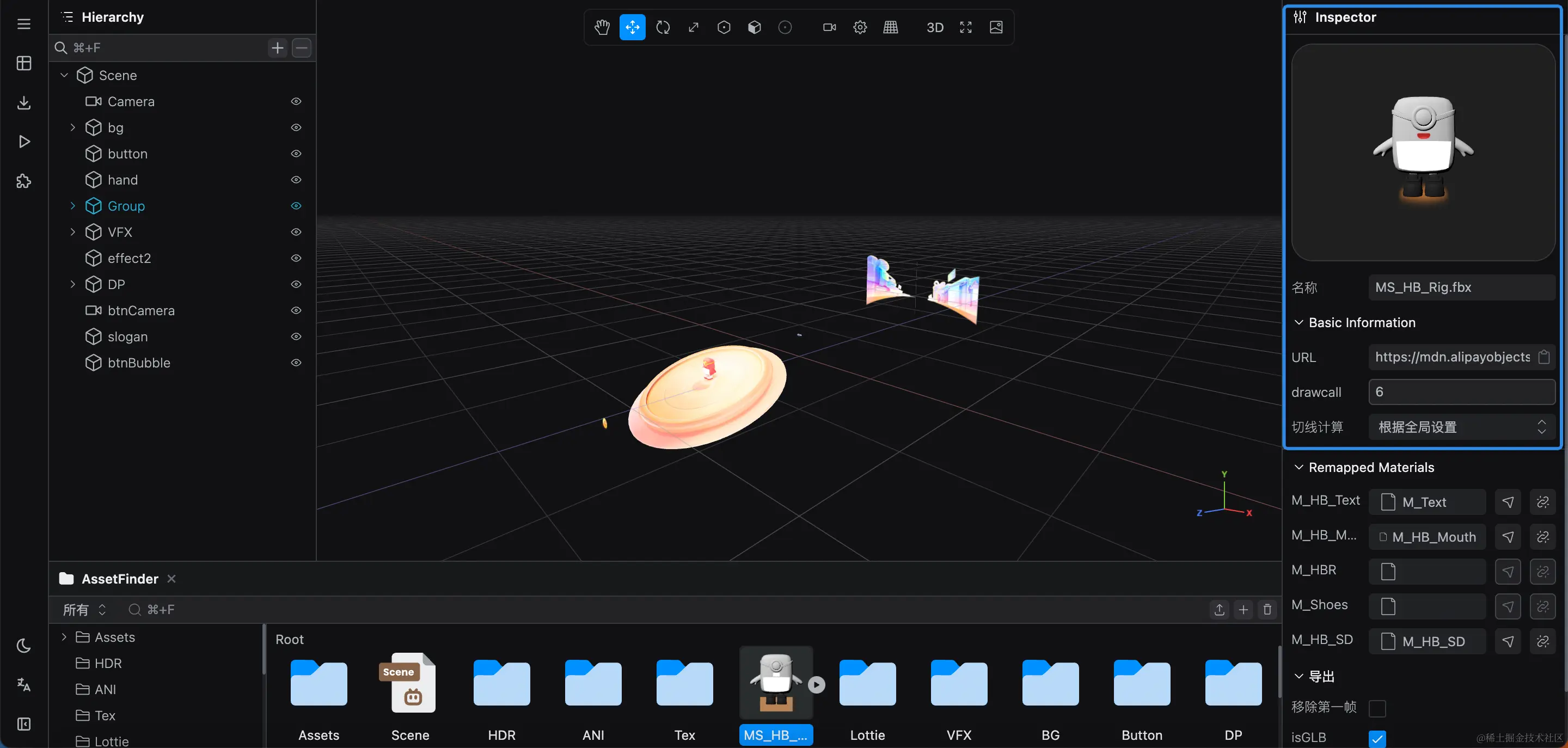
Task: Toggle the 3D view mode
Action: tap(934, 27)
